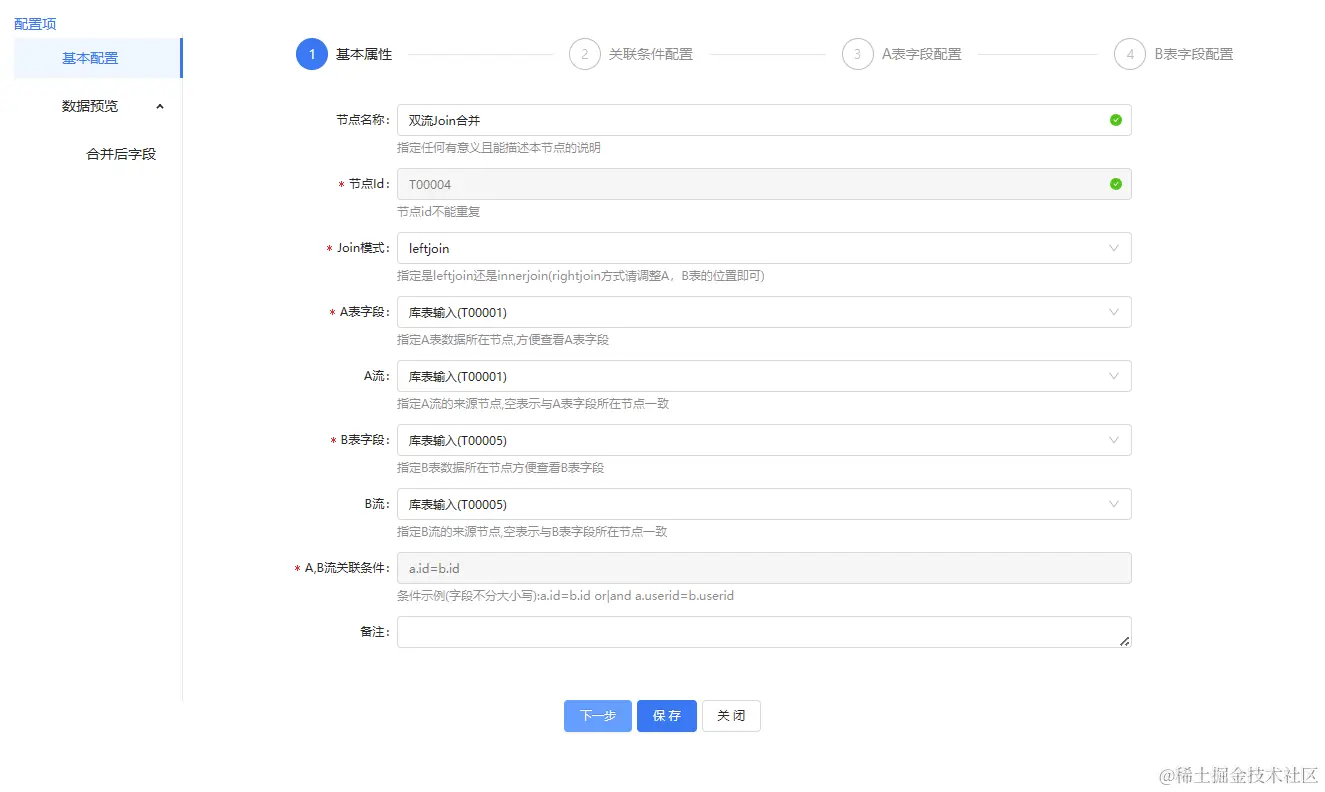The image size is (1325, 792).
Task: Click the 关闭 button
Action: 731,716
